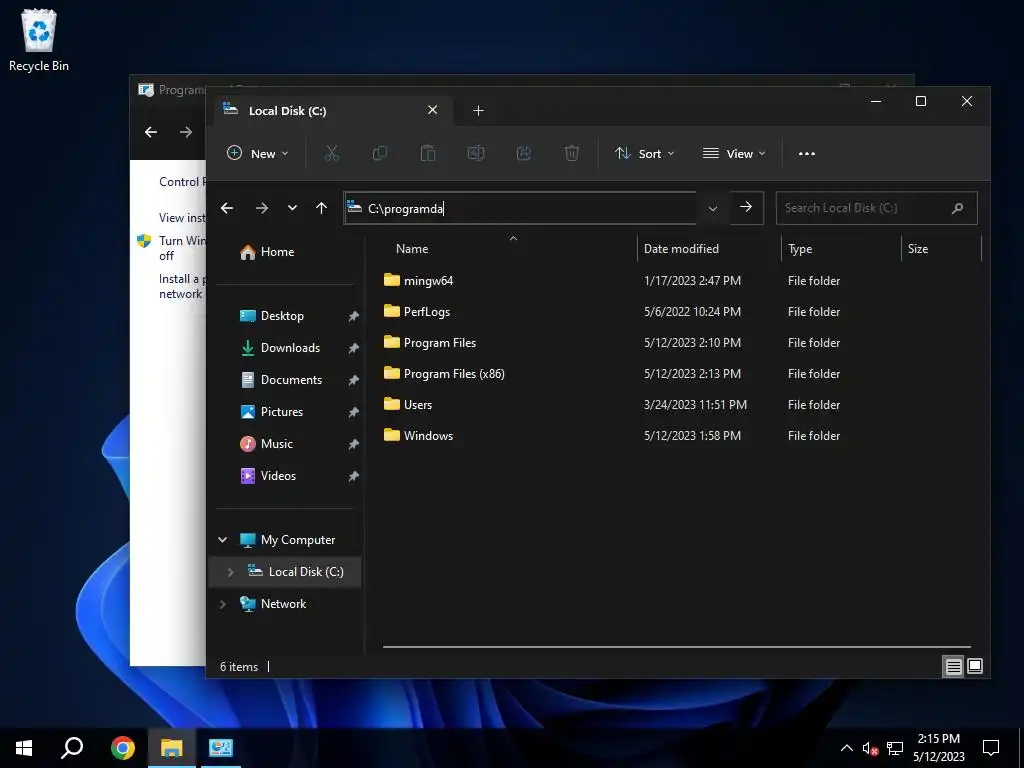The height and width of the screenshot is (768, 1024).
Task: Open recent locations chevron
Action: click(292, 208)
